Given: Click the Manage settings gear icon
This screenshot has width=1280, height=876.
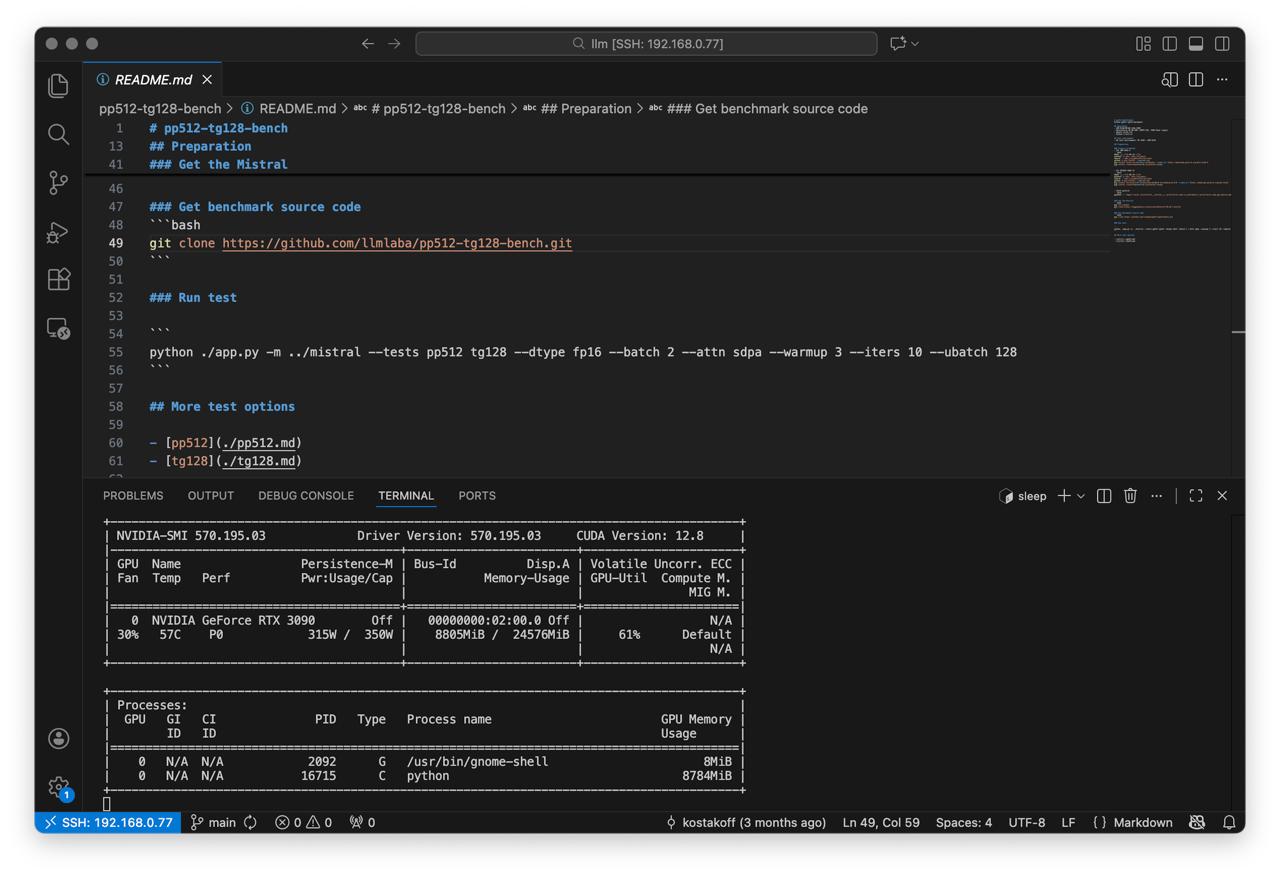Looking at the screenshot, I should 58,787.
